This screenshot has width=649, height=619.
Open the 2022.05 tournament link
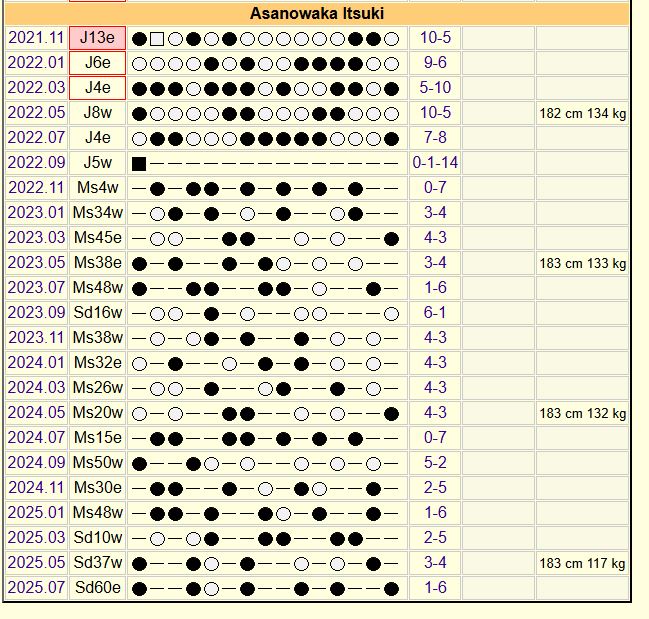(x=36, y=113)
